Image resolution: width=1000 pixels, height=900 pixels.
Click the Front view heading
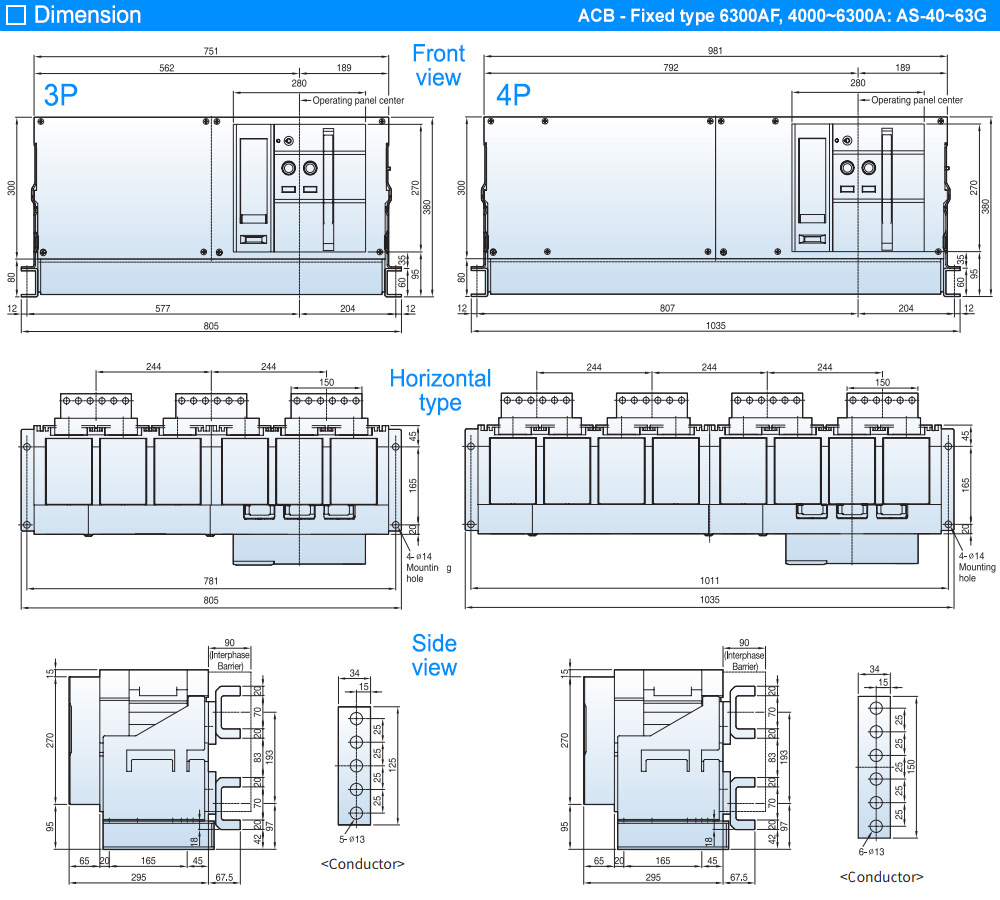coord(437,65)
